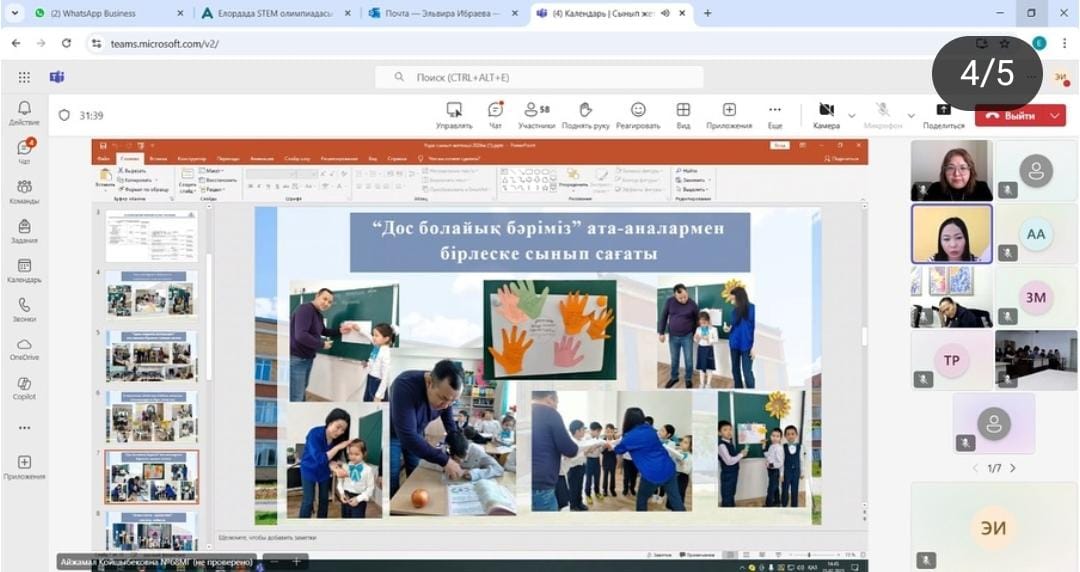Open Calendar in the left sidebar

click(x=24, y=270)
